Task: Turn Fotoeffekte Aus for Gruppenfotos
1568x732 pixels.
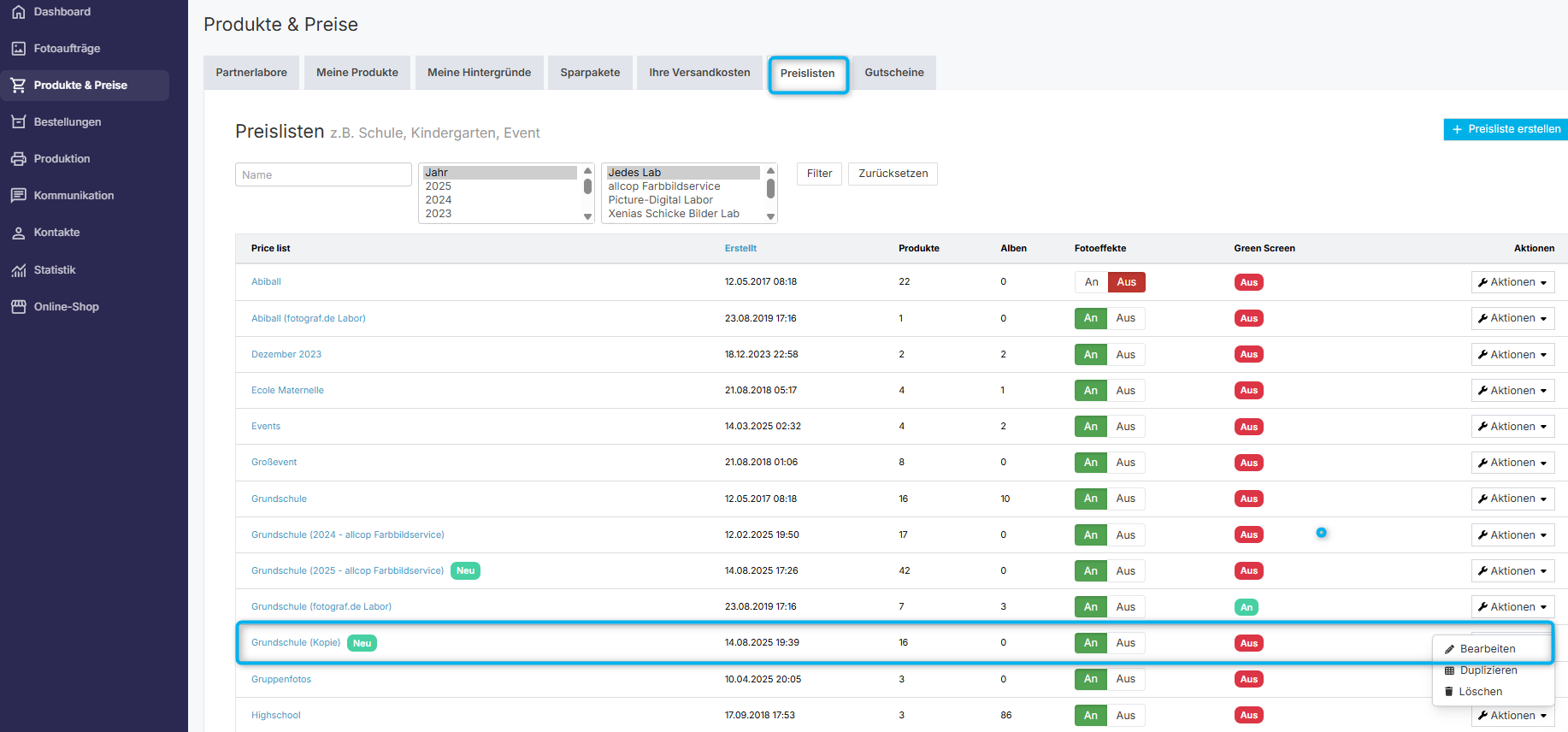Action: click(1126, 679)
